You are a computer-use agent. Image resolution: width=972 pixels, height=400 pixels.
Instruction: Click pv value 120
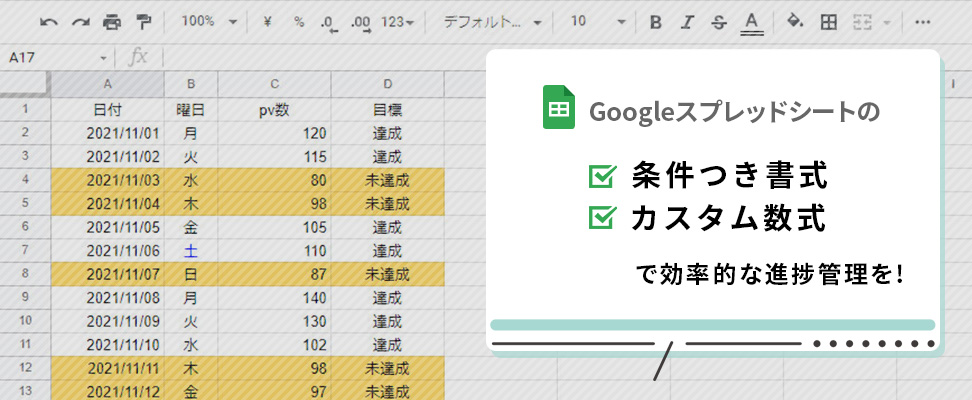pos(275,133)
